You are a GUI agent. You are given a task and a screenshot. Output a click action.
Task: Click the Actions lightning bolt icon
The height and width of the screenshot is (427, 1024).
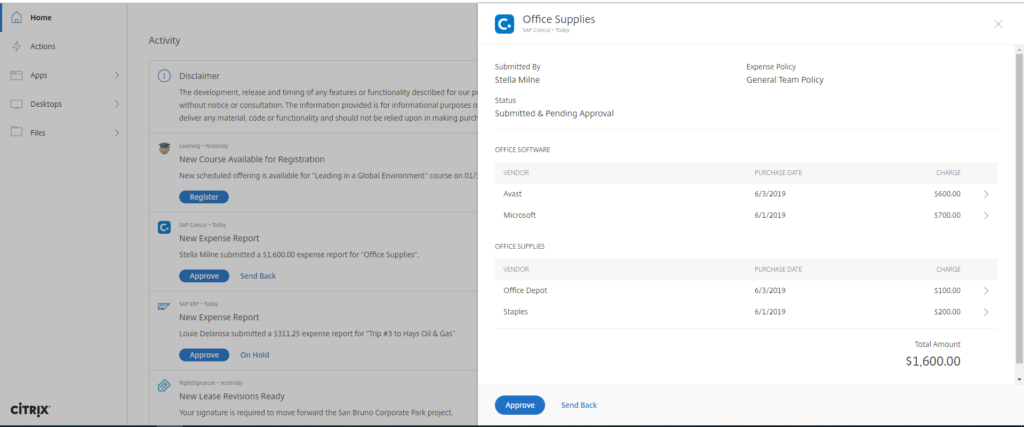point(17,46)
